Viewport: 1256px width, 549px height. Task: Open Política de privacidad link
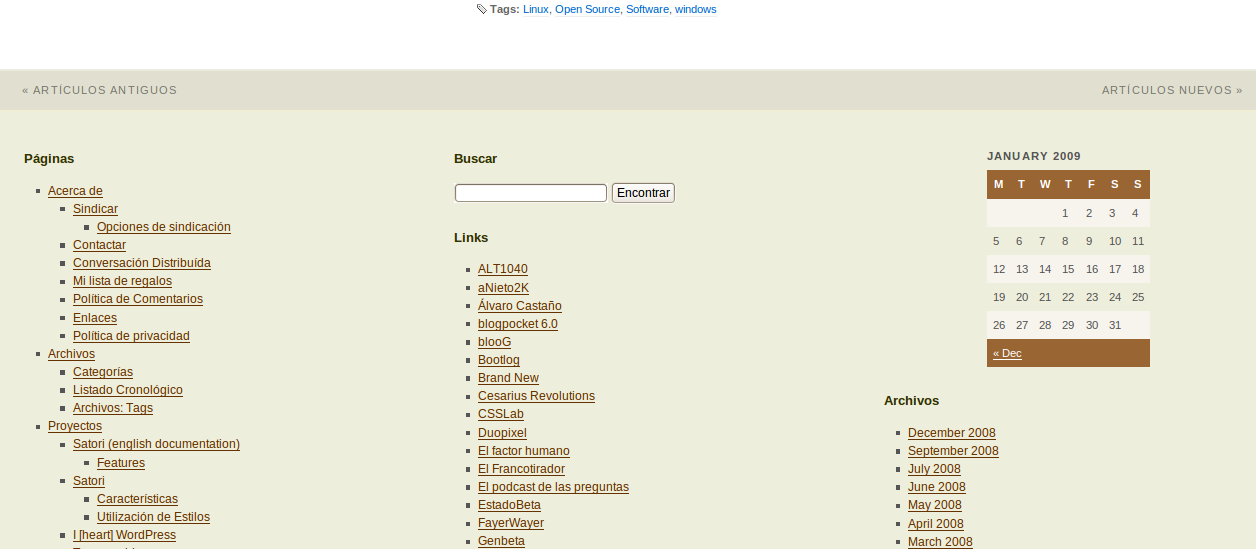point(131,336)
